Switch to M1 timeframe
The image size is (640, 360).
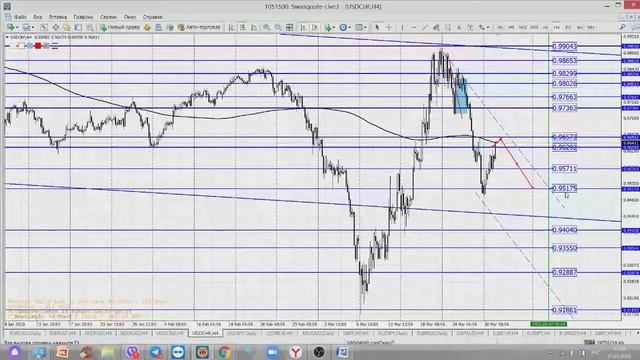click(500, 27)
